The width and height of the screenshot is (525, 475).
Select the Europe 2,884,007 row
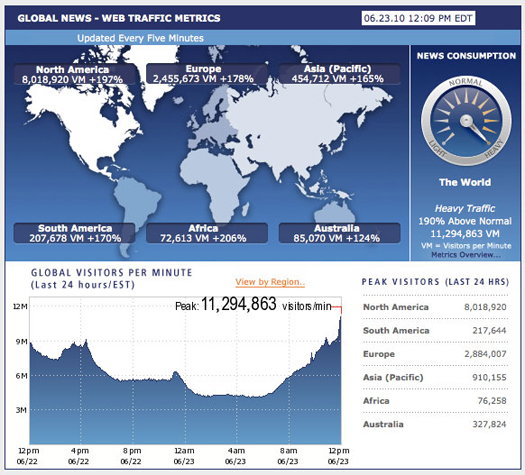[435, 354]
